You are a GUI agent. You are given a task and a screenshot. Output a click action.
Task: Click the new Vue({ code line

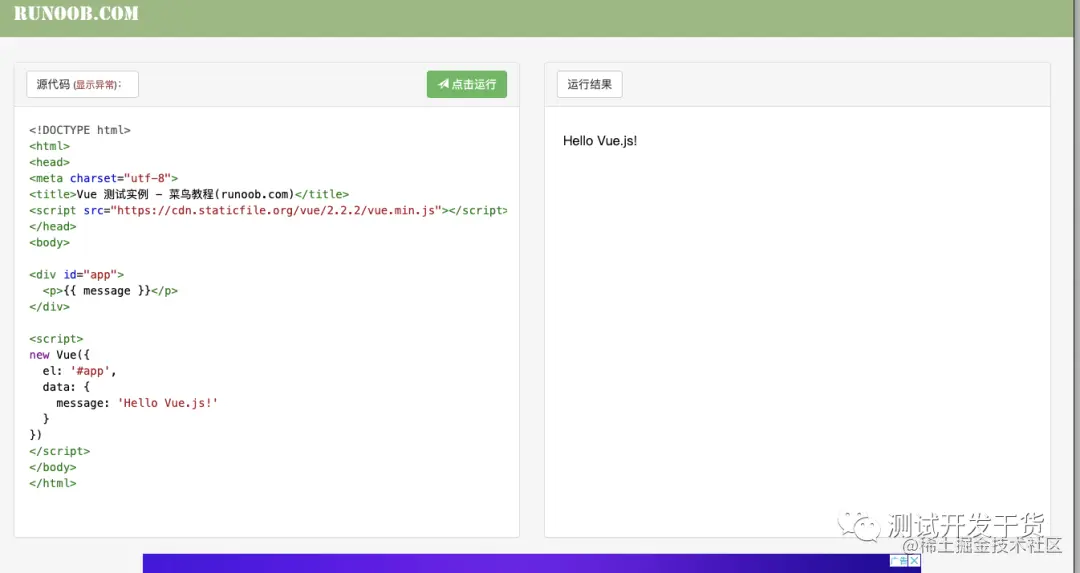(59, 355)
